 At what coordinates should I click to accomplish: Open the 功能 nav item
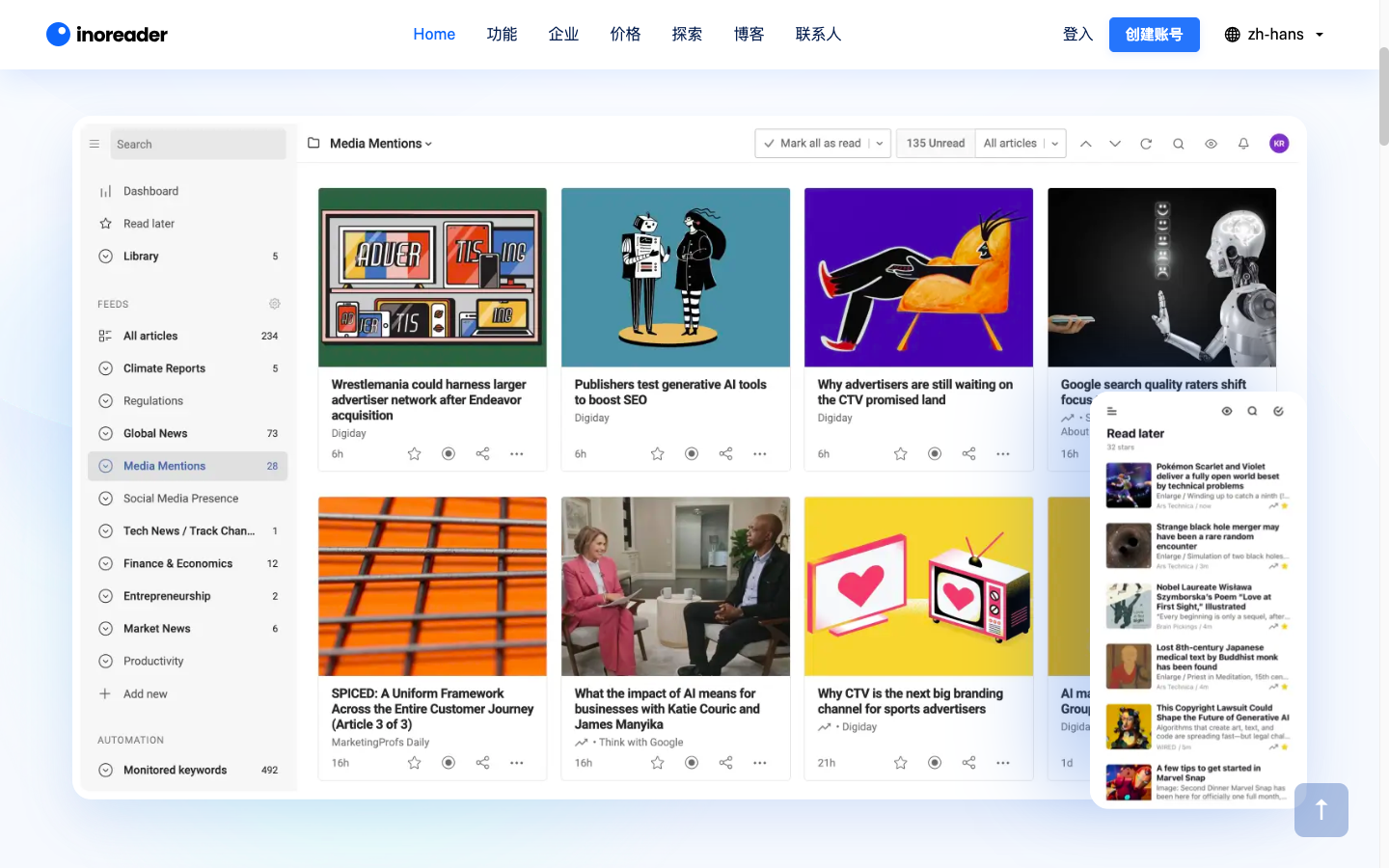[x=502, y=35]
